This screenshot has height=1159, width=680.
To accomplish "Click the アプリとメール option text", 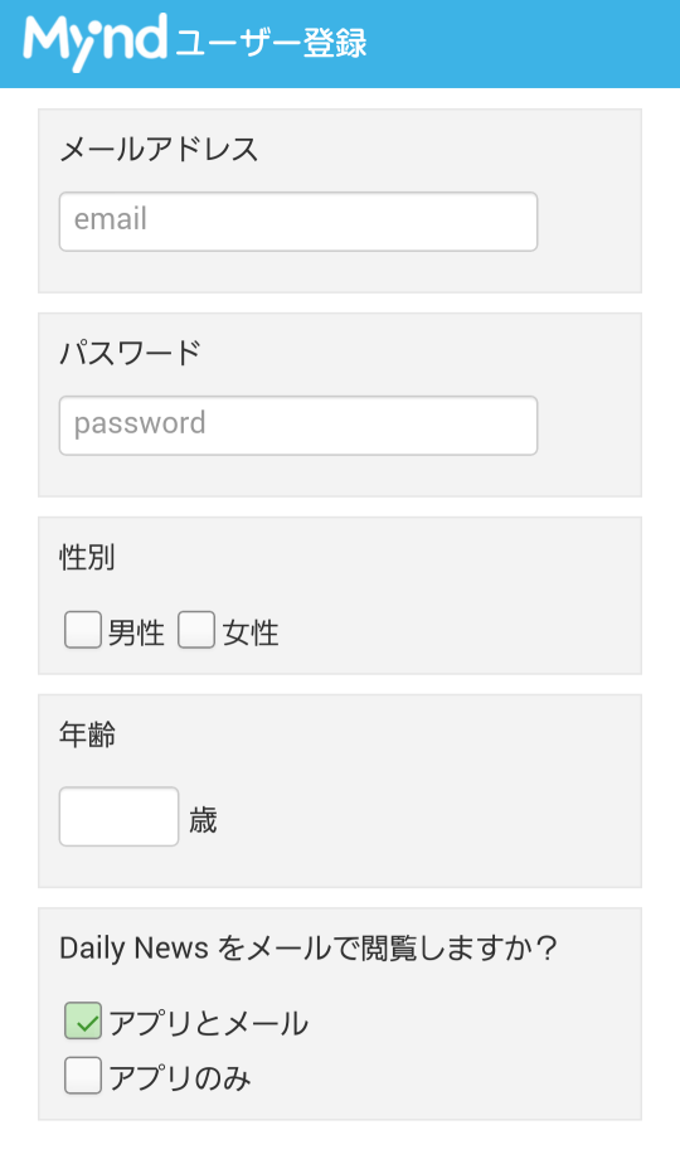I will (208, 1024).
